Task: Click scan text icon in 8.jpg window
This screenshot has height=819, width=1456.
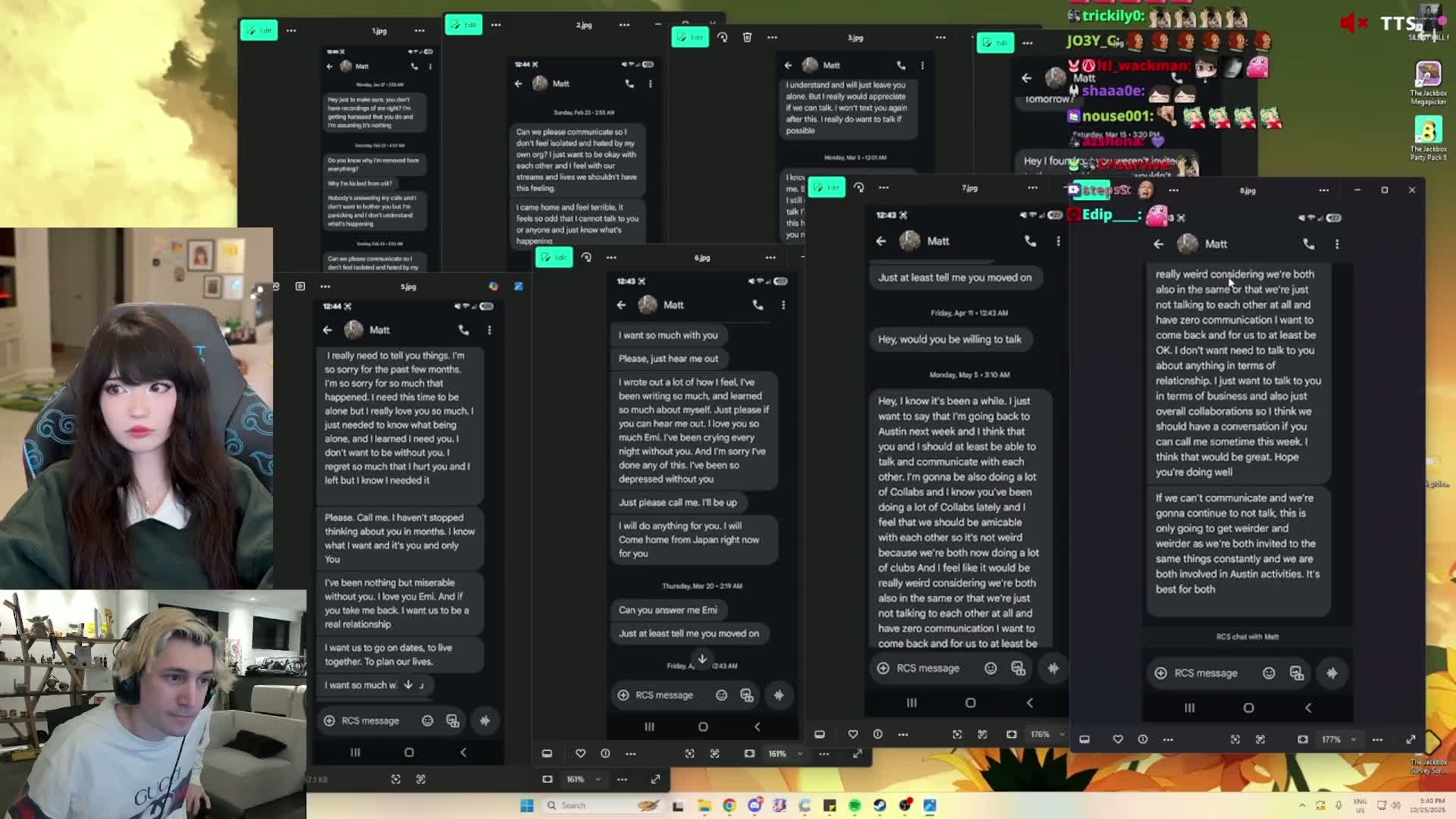Action: click(x=1260, y=739)
